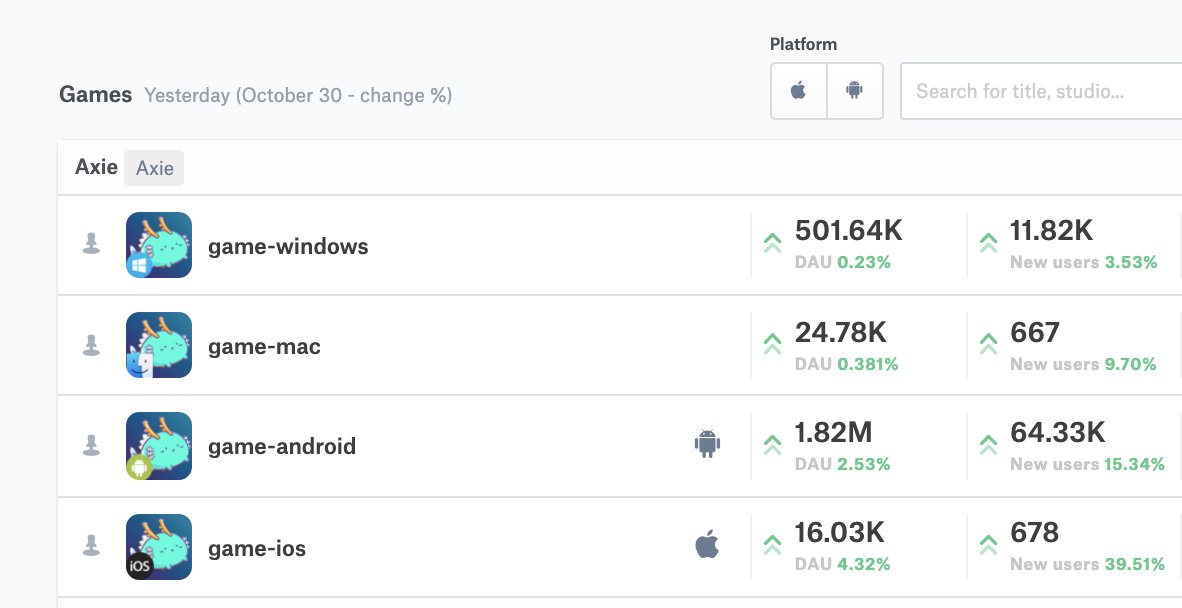Screen dimensions: 1182x608
Task: Click the DAU 0.23% change text
Action: click(843, 262)
